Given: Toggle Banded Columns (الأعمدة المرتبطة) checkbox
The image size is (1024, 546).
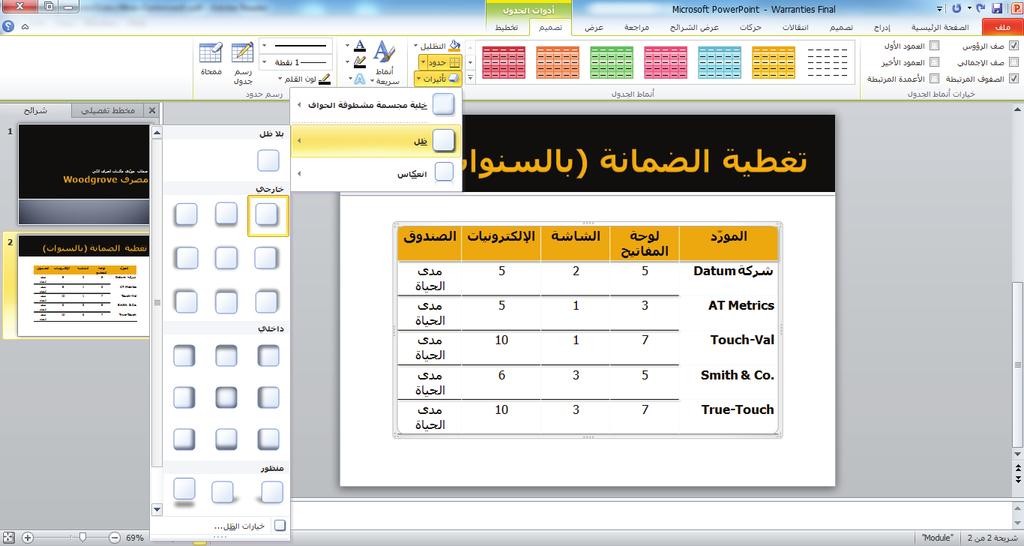Looking at the screenshot, I should (x=935, y=78).
